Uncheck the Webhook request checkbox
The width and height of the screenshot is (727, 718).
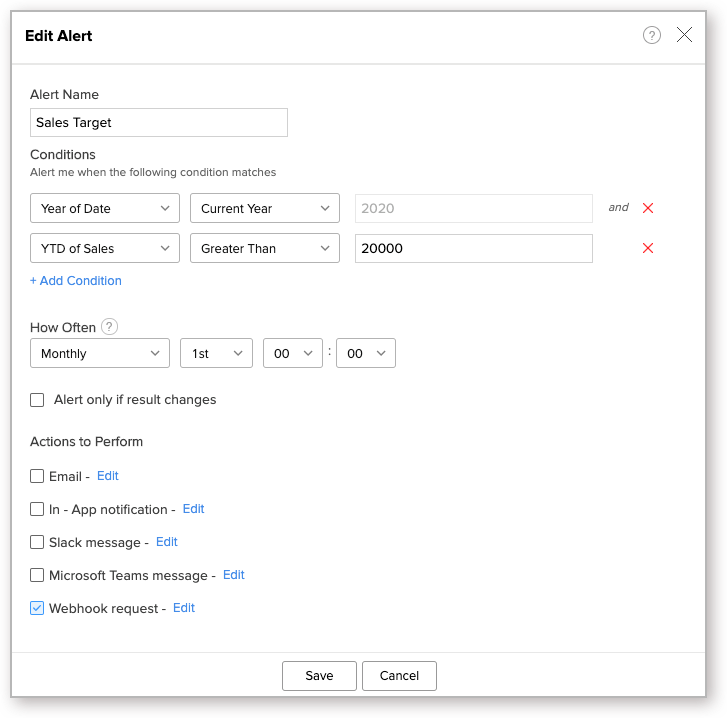coord(37,608)
